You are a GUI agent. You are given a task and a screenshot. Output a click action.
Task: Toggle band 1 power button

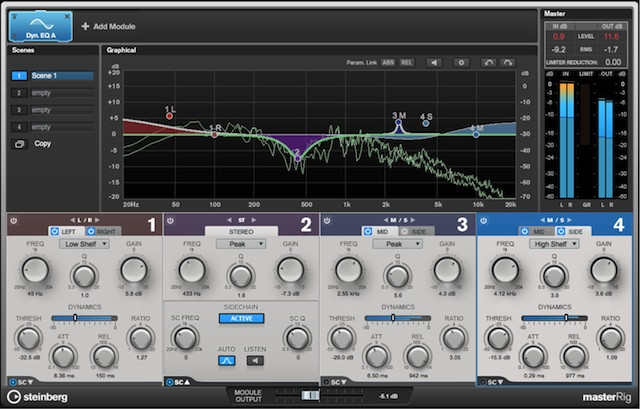[14, 221]
